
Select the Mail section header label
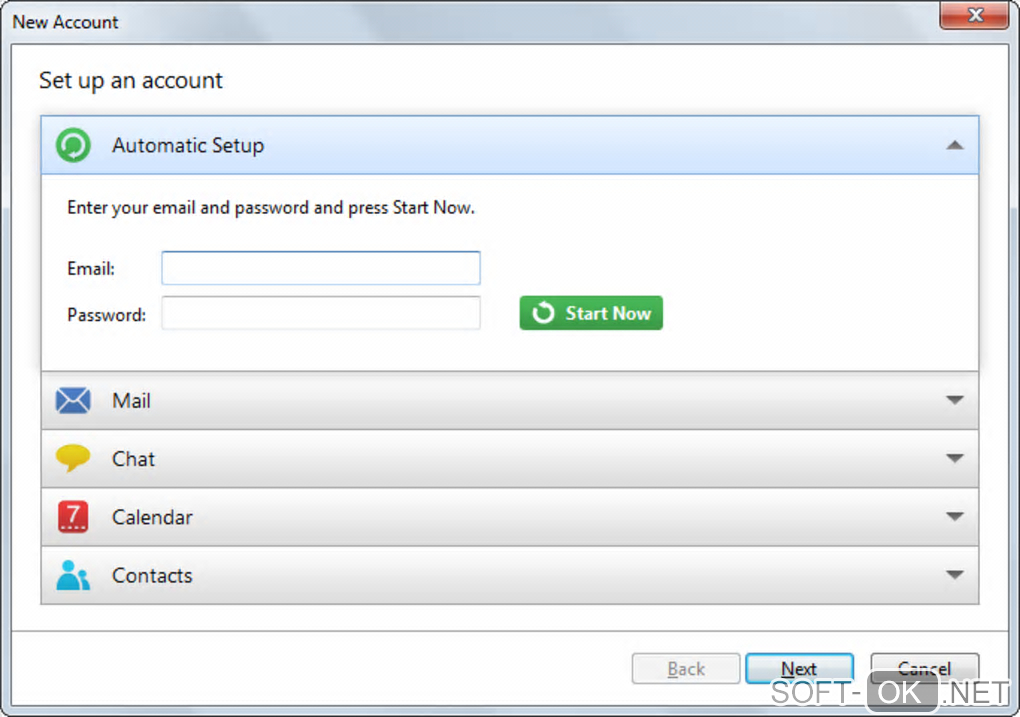[x=131, y=401]
